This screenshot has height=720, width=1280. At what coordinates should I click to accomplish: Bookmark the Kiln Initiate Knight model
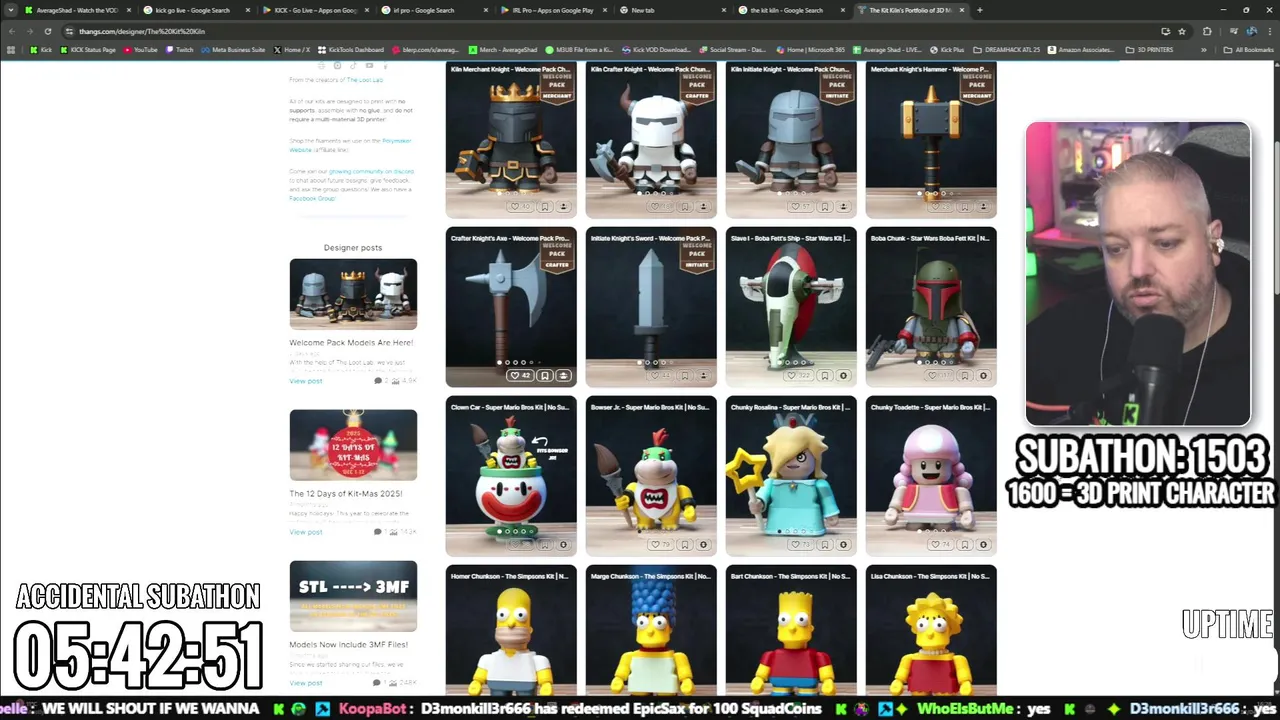tap(825, 207)
